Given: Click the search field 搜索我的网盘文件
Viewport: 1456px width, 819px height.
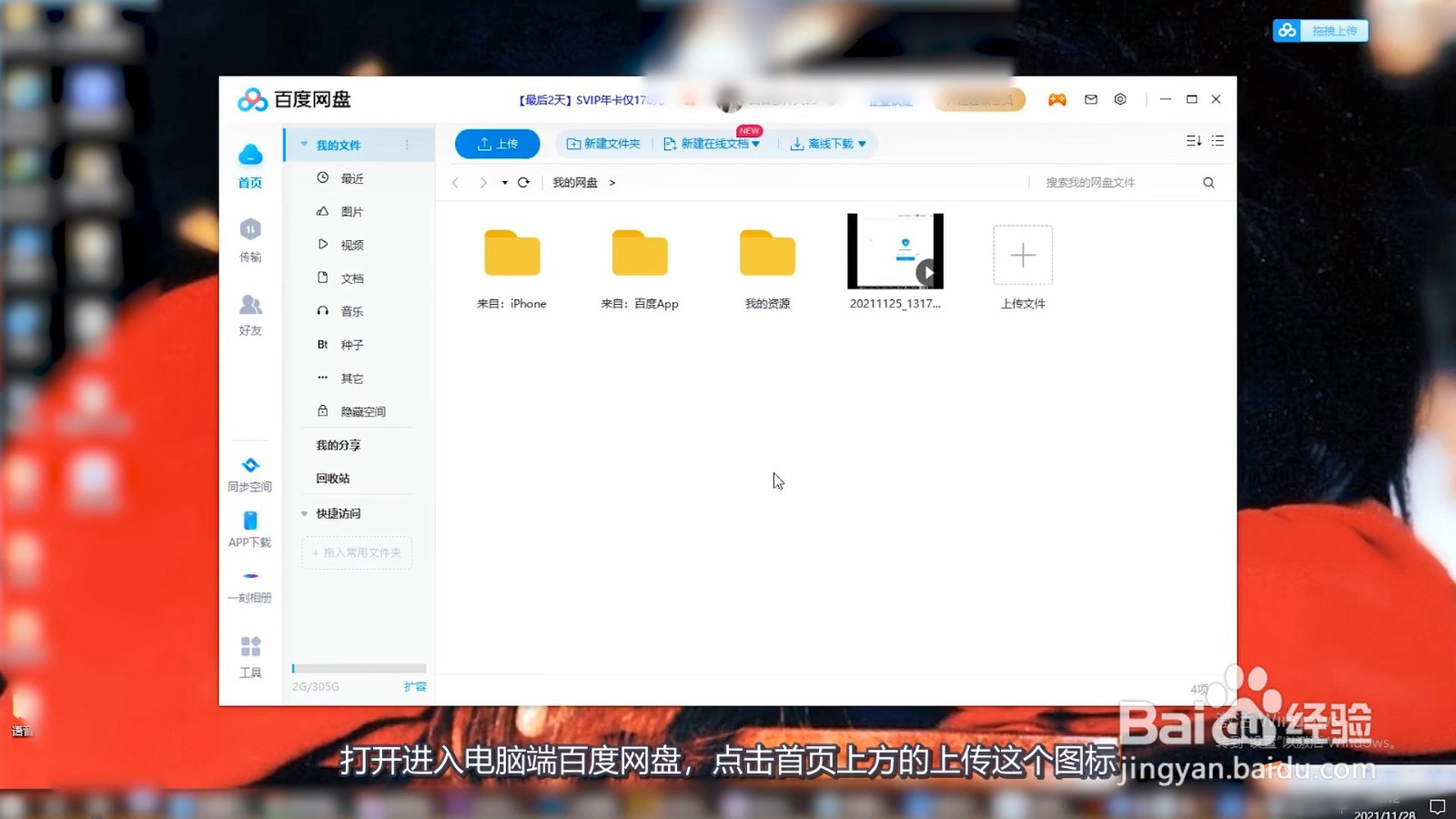Looking at the screenshot, I should [1115, 183].
